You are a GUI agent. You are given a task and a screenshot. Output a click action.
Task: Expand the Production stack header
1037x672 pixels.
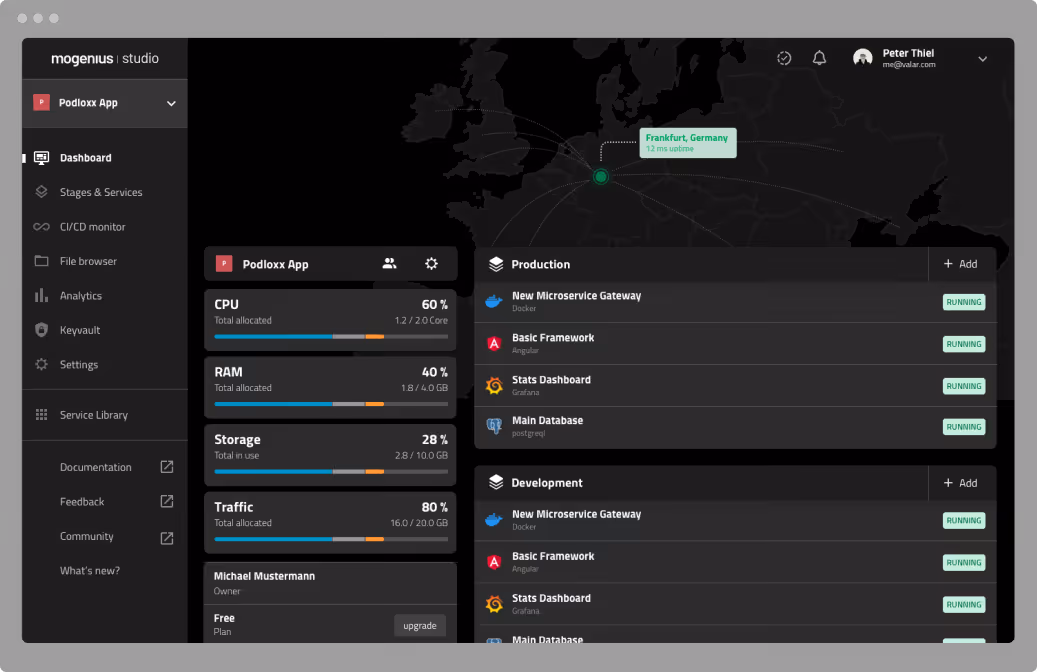pyautogui.click(x=540, y=264)
